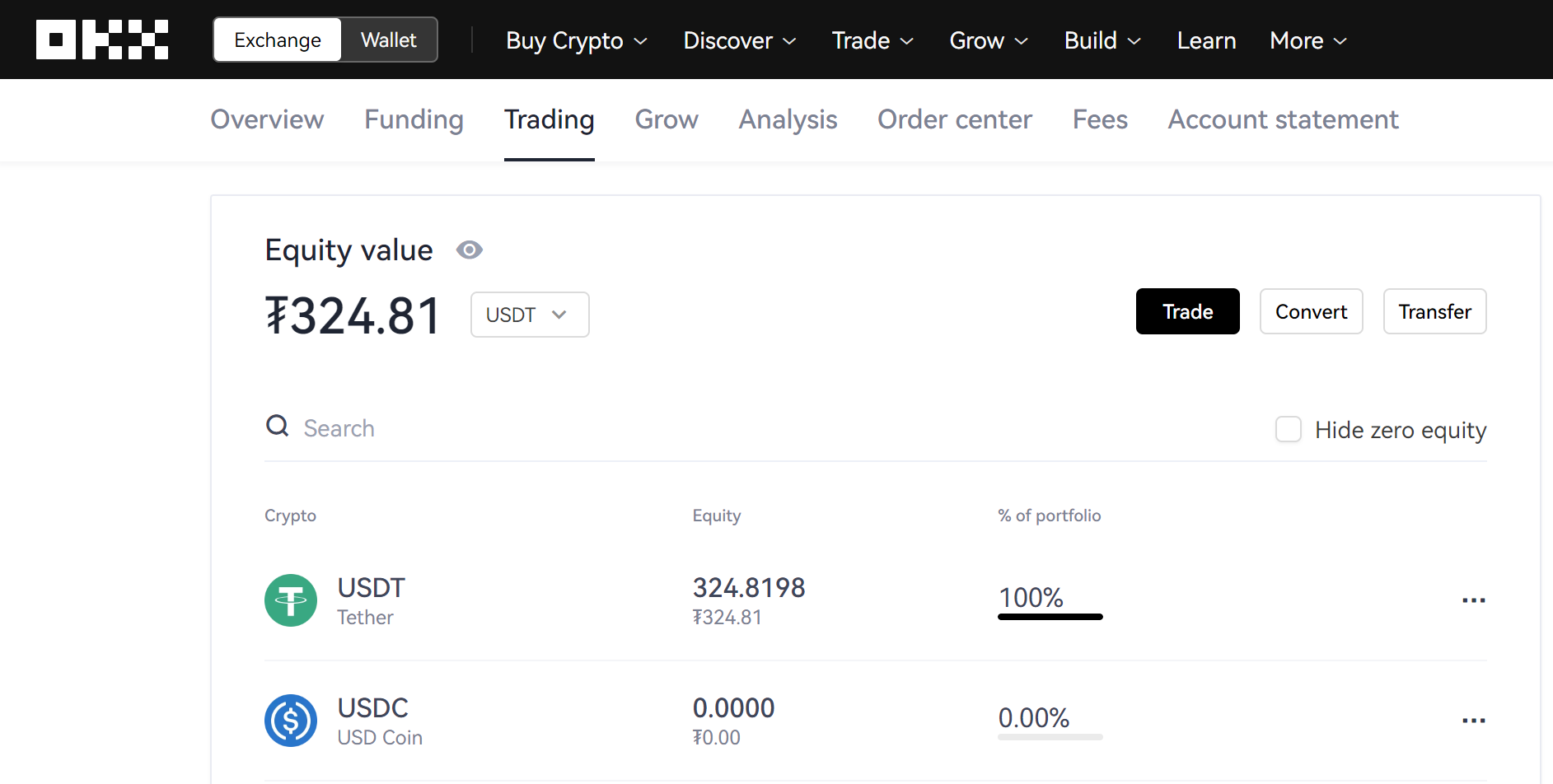Image resolution: width=1553 pixels, height=784 pixels.
Task: Enable Hide zero equity checkbox
Action: [x=1289, y=429]
